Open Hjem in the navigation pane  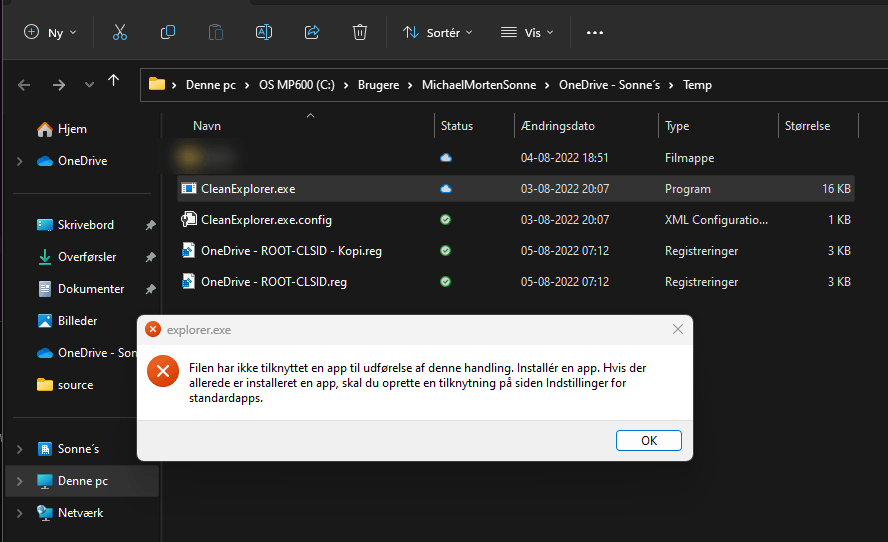tap(72, 129)
